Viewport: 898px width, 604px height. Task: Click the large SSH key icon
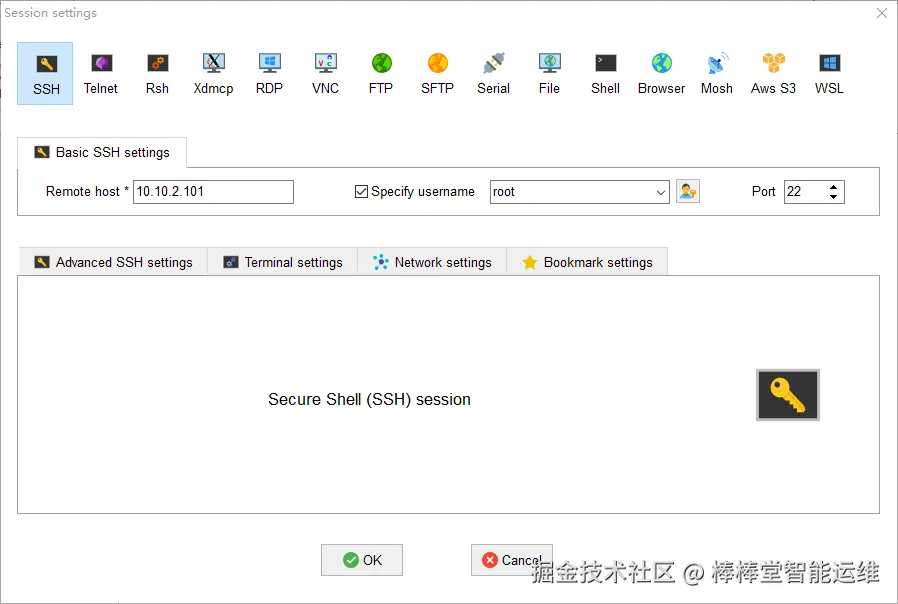point(787,395)
